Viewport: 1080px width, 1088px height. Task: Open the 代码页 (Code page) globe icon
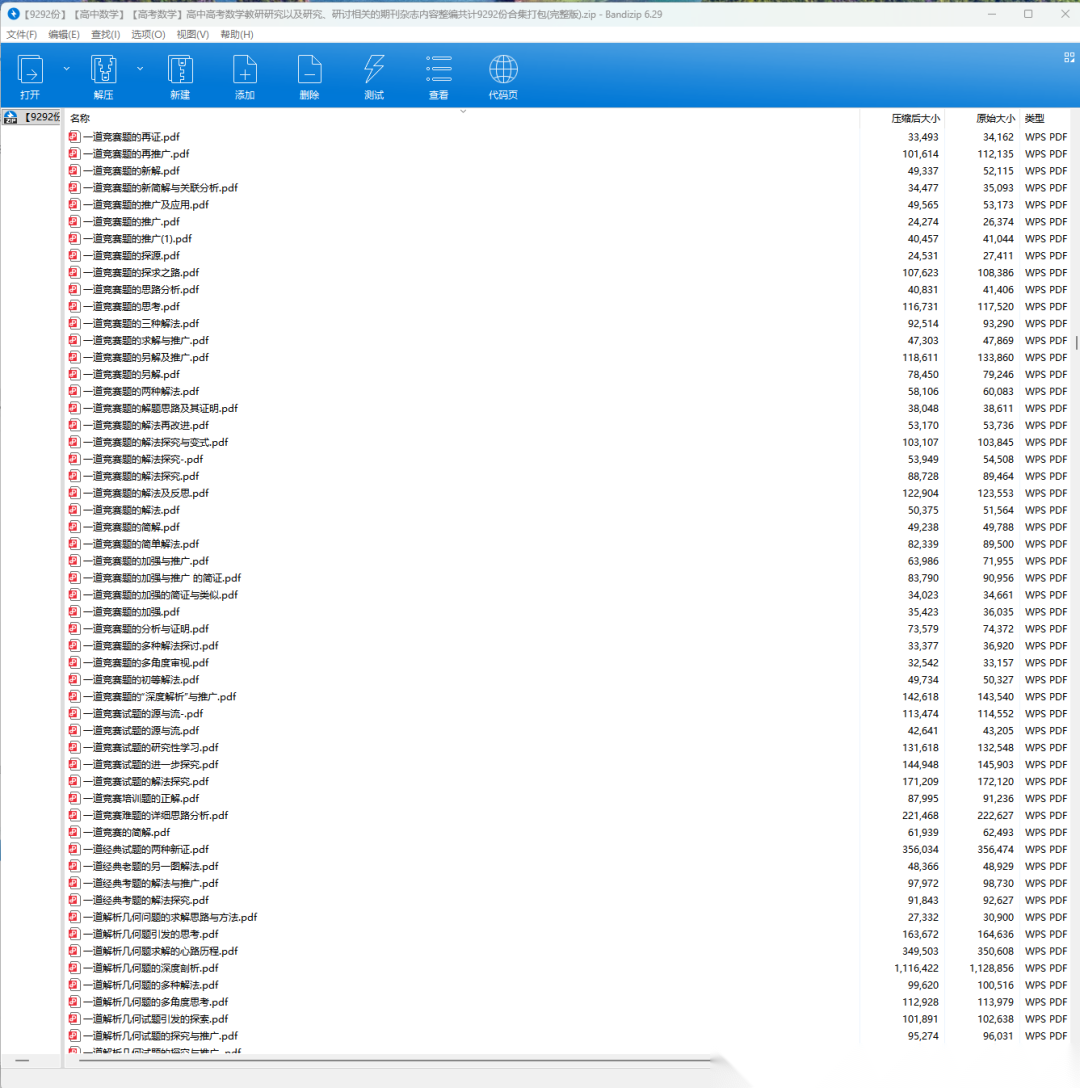pyautogui.click(x=503, y=76)
